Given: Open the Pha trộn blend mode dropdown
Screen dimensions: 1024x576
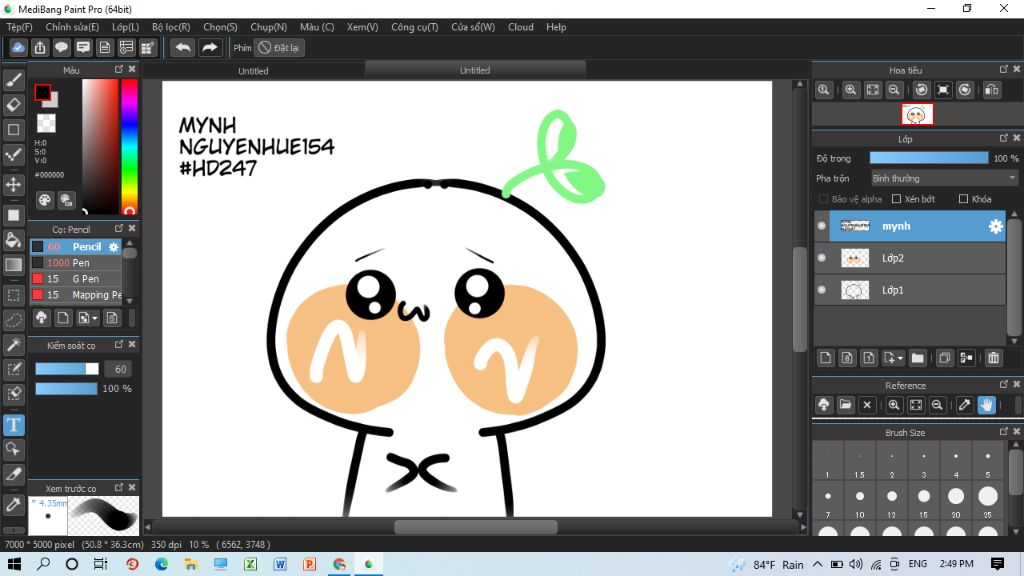Looking at the screenshot, I should coord(943,178).
